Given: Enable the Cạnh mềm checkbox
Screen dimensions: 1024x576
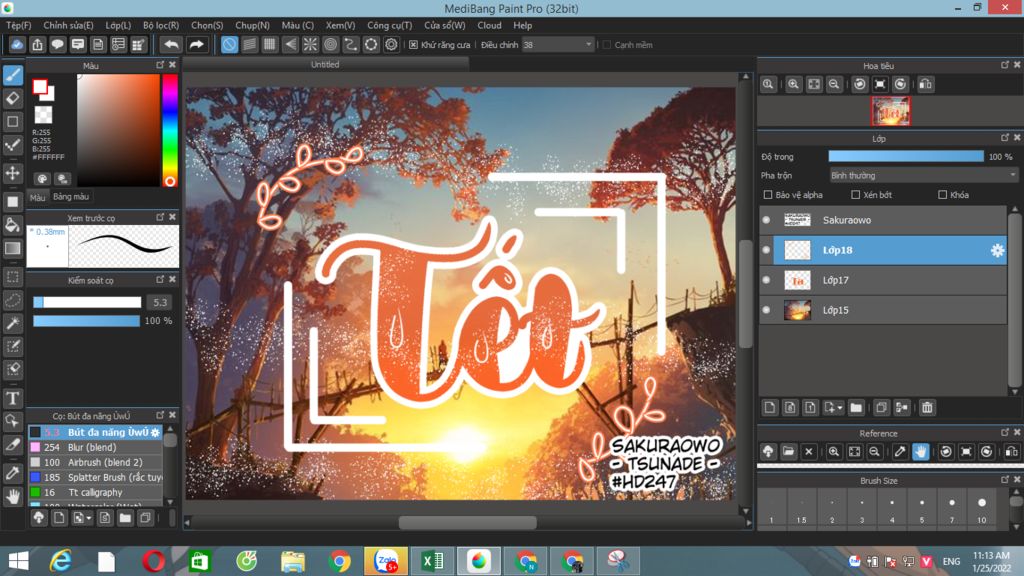Looking at the screenshot, I should coord(607,45).
